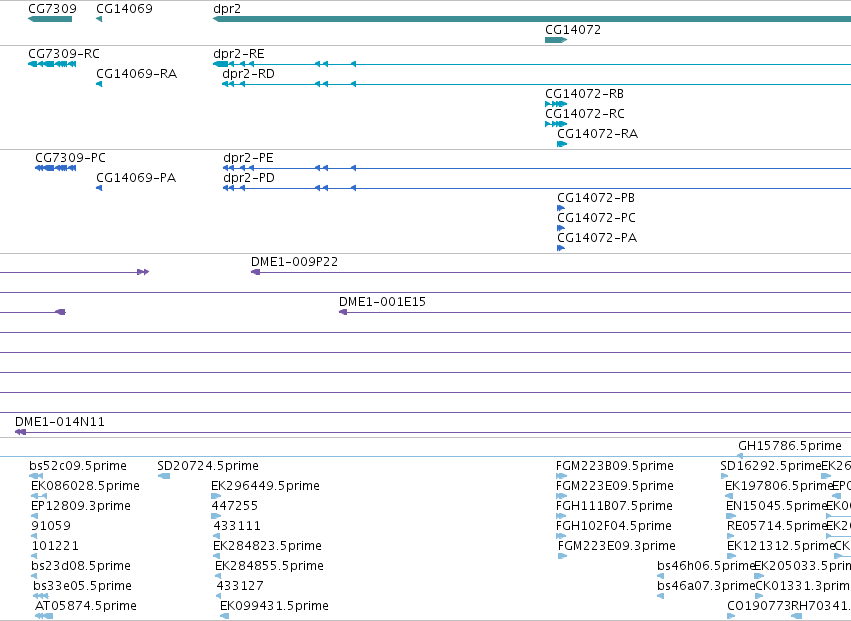Click EST label bs23d08.5prime
851x621 pixels.
pos(81,567)
